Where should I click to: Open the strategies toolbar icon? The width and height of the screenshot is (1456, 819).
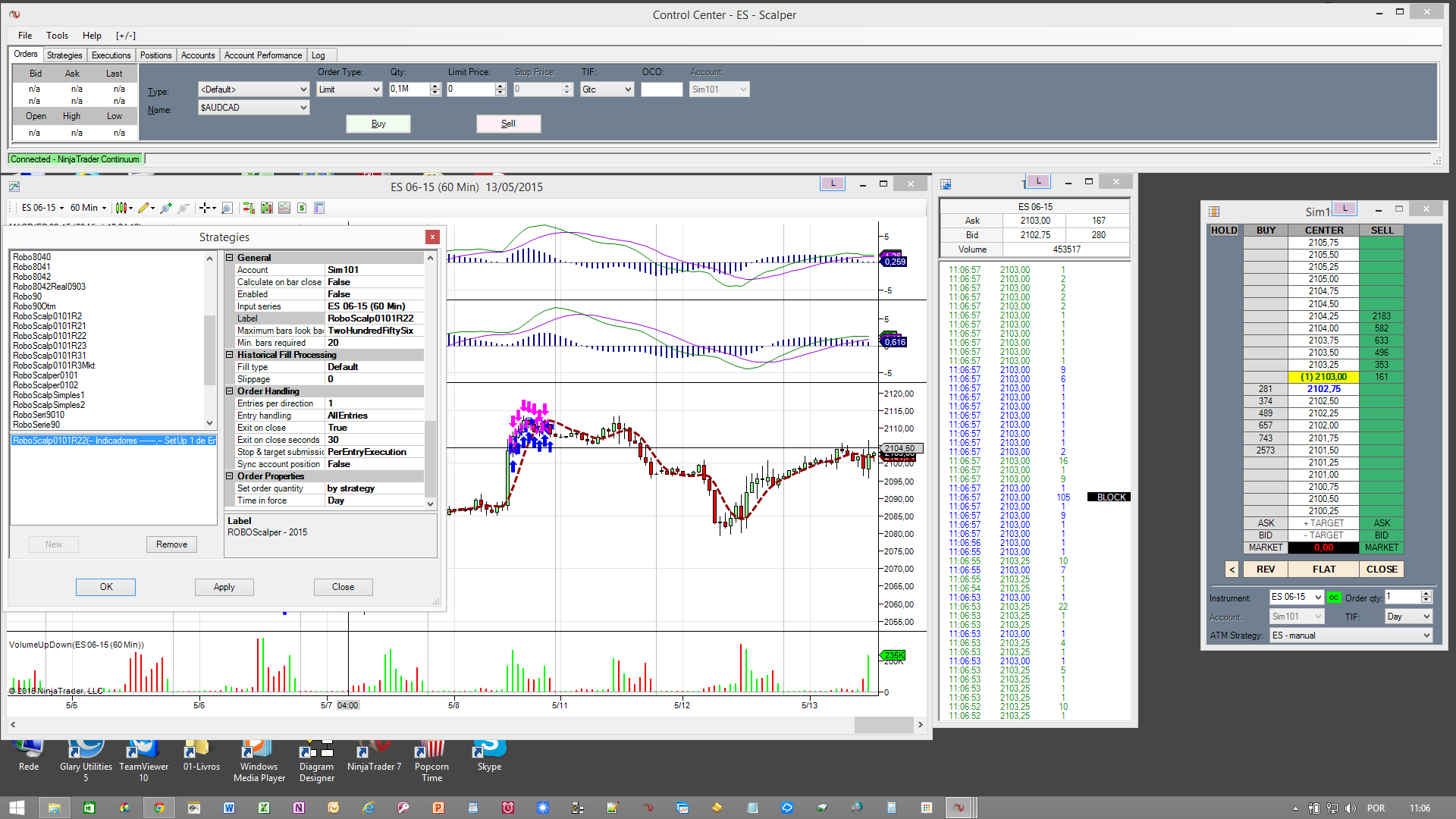(x=302, y=208)
